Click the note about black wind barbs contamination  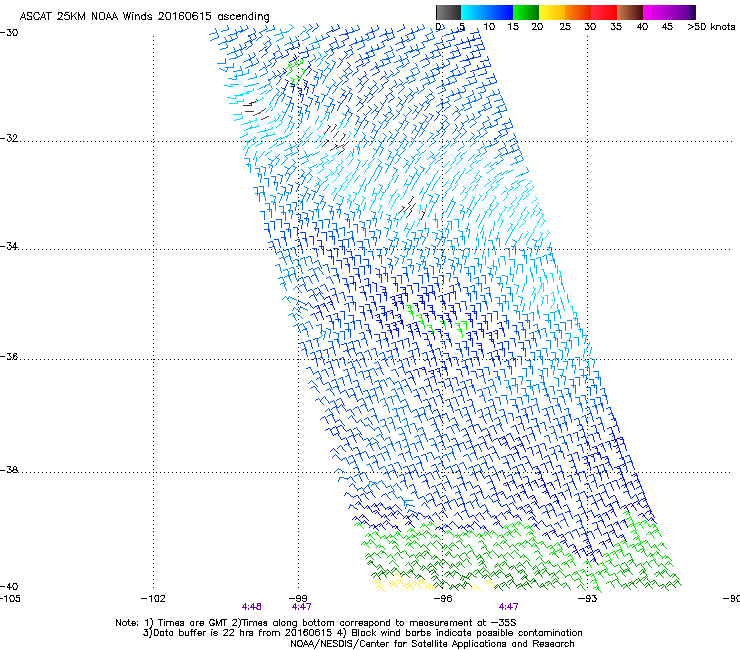[x=460, y=633]
